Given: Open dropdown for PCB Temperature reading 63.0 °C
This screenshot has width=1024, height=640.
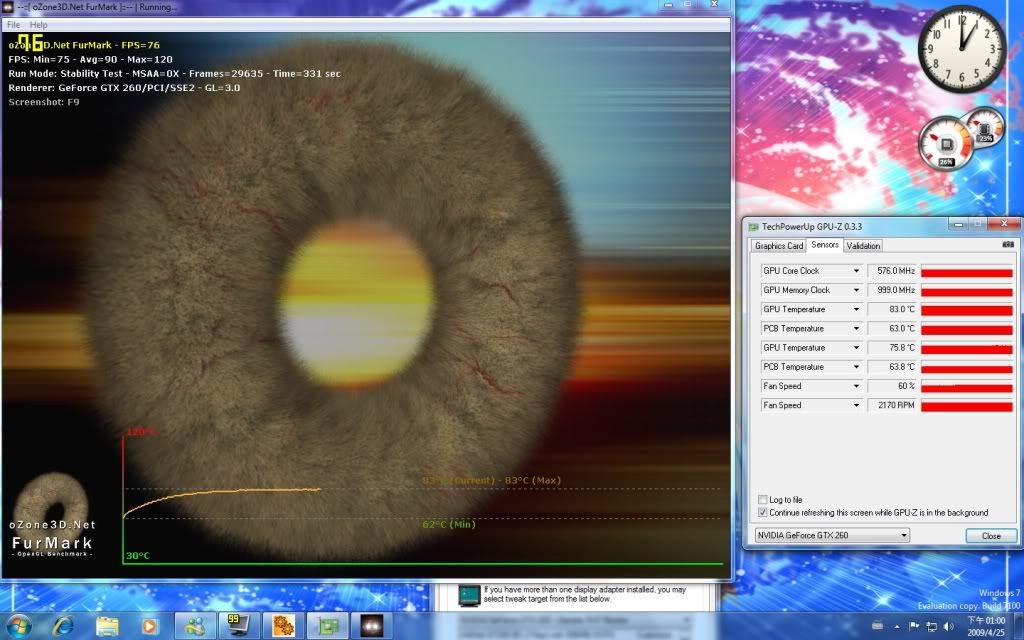Looking at the screenshot, I should [x=856, y=328].
